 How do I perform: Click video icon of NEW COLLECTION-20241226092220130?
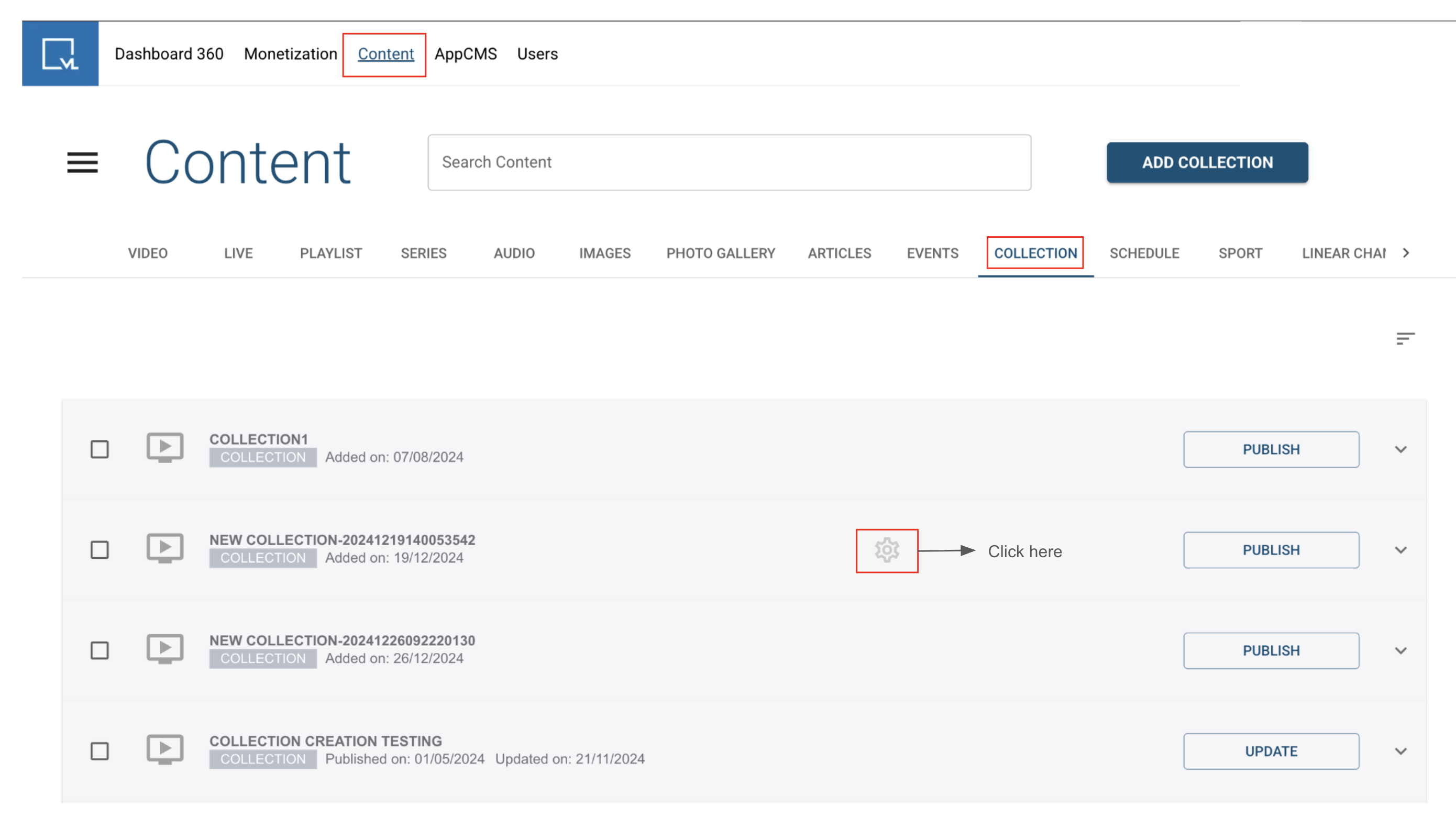(165, 649)
